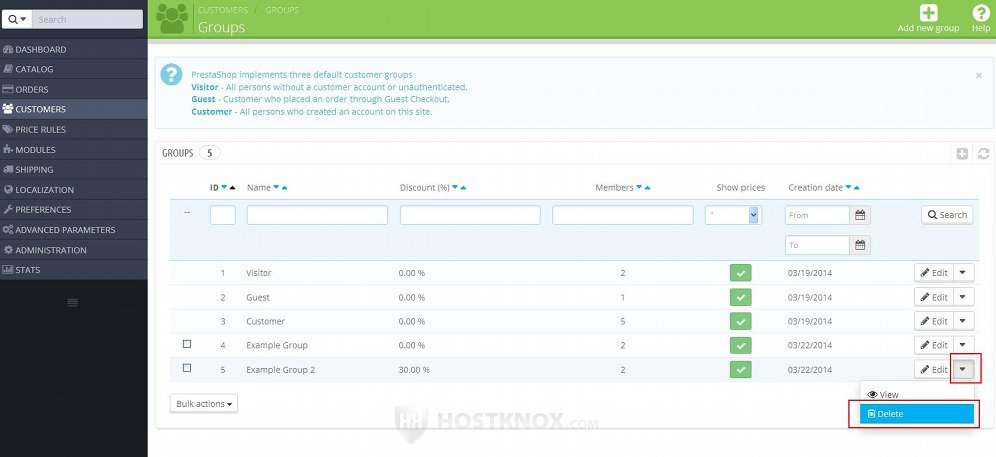This screenshot has height=457, width=996.
Task: Click the search magnifier dropdown in sidebar
Action: pyautogui.click(x=17, y=19)
